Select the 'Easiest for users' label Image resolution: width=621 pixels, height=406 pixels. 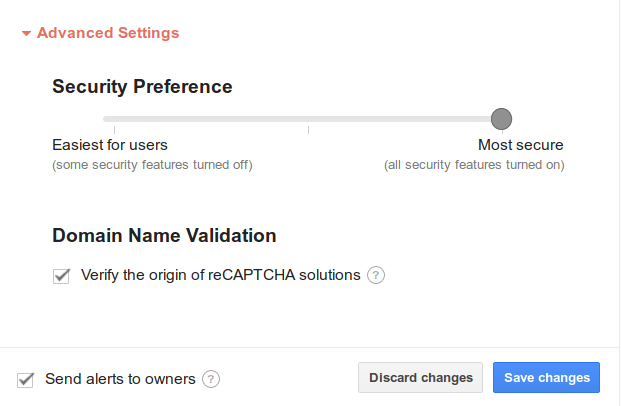coord(110,145)
